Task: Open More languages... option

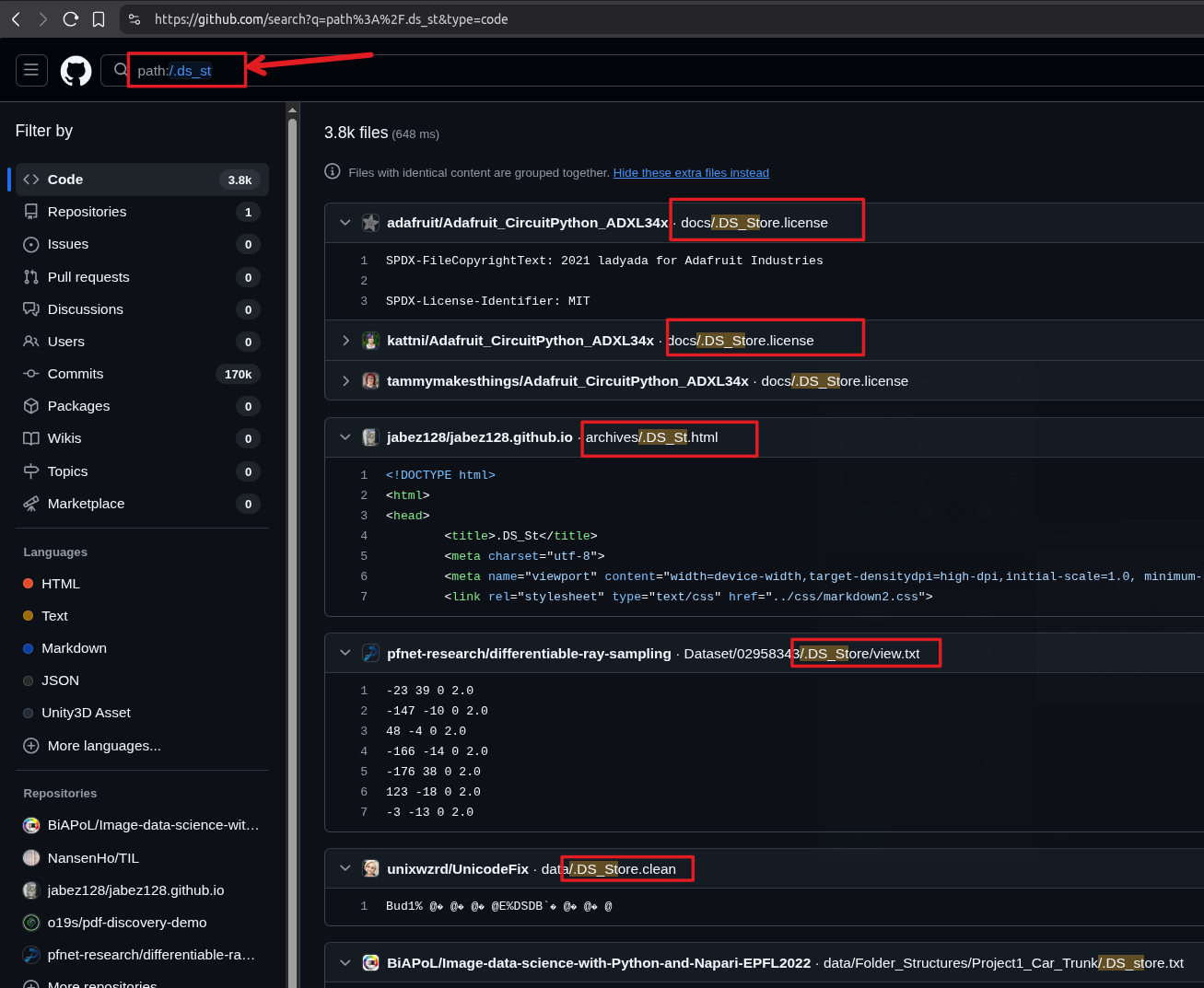Action: tap(101, 746)
